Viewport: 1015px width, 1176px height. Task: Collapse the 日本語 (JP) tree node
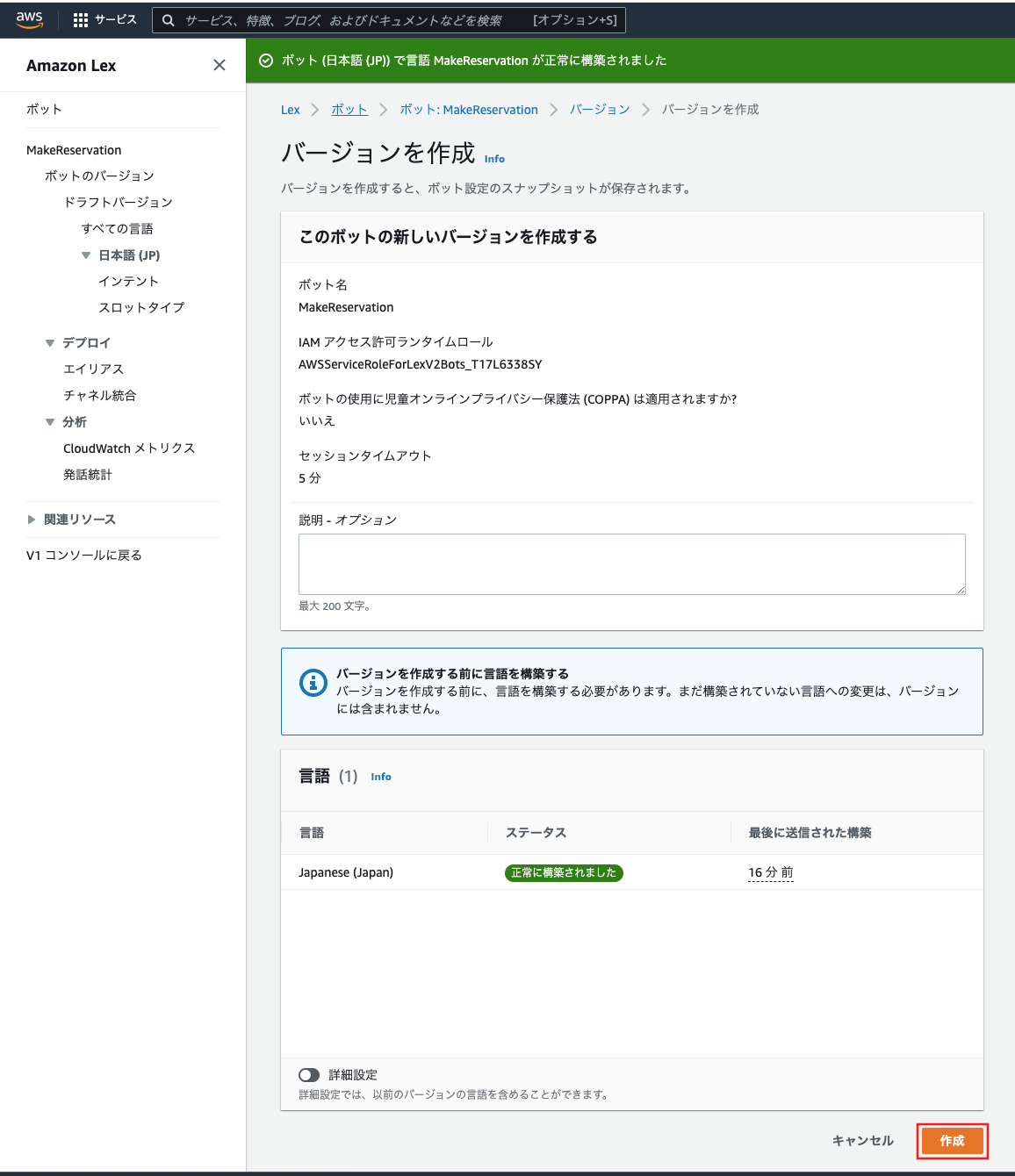coord(86,255)
